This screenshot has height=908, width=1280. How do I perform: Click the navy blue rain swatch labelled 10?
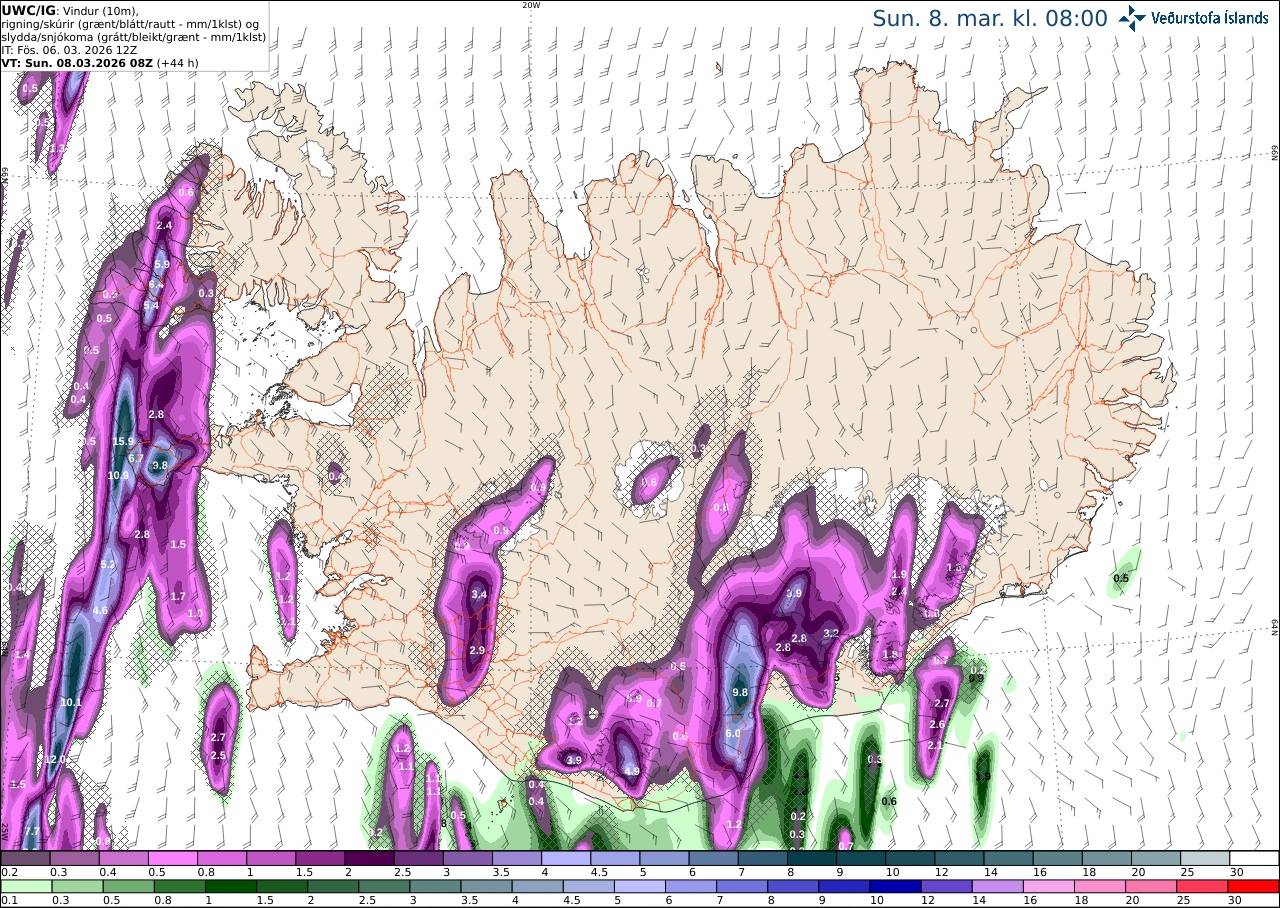pos(896,886)
